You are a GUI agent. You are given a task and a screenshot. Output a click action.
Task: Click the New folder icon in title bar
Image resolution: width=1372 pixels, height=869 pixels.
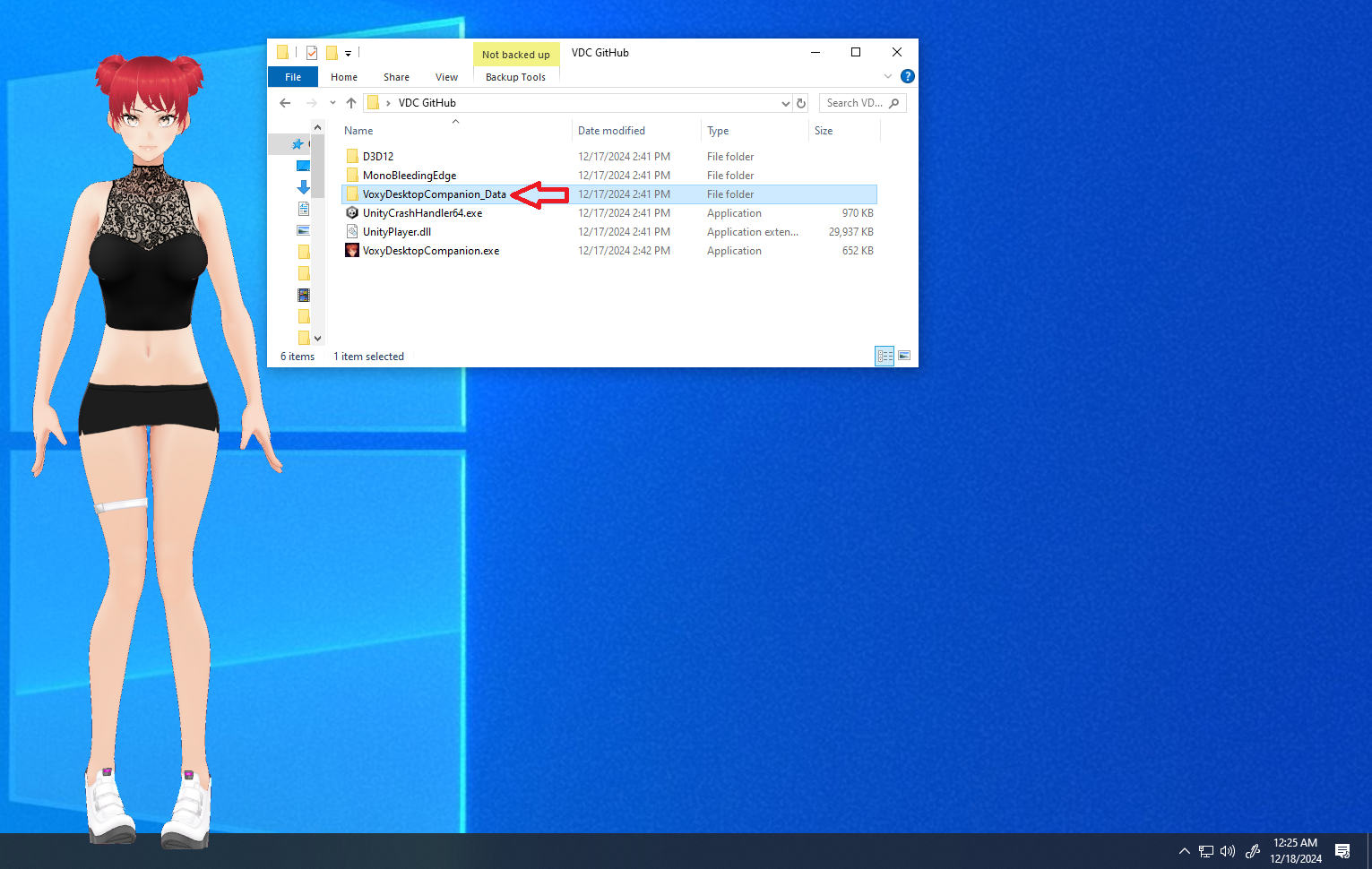[x=332, y=53]
